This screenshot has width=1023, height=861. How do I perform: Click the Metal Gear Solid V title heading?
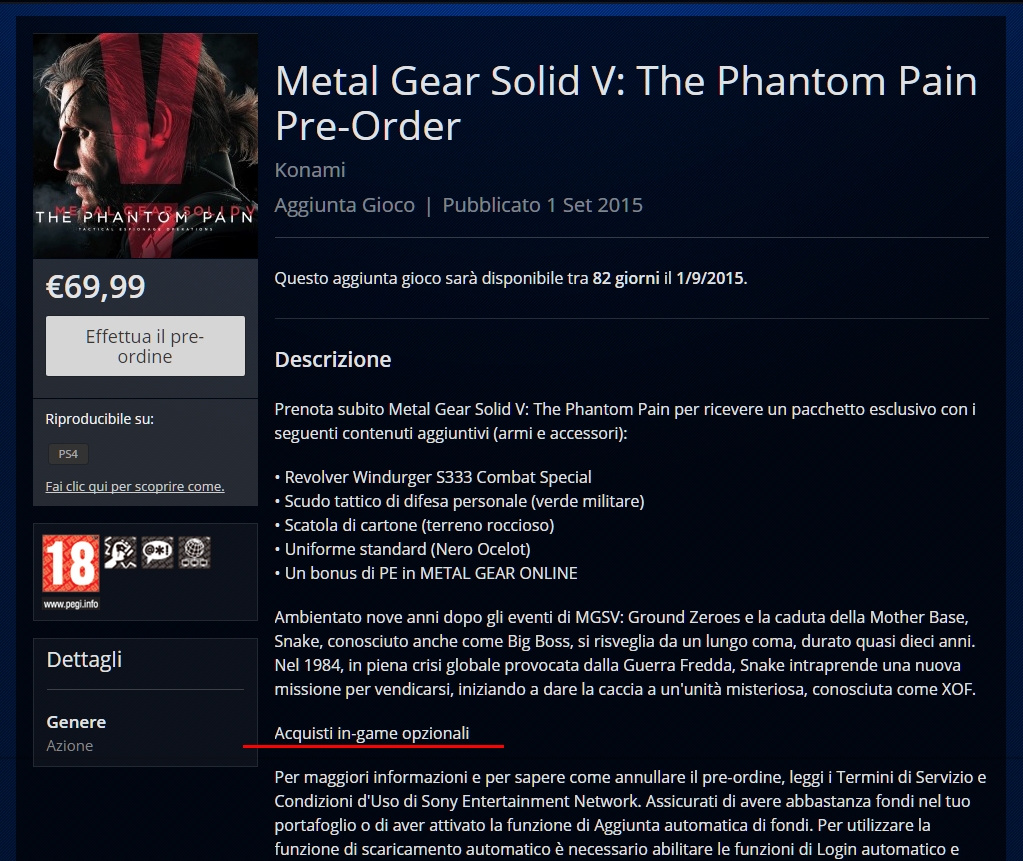pos(626,103)
